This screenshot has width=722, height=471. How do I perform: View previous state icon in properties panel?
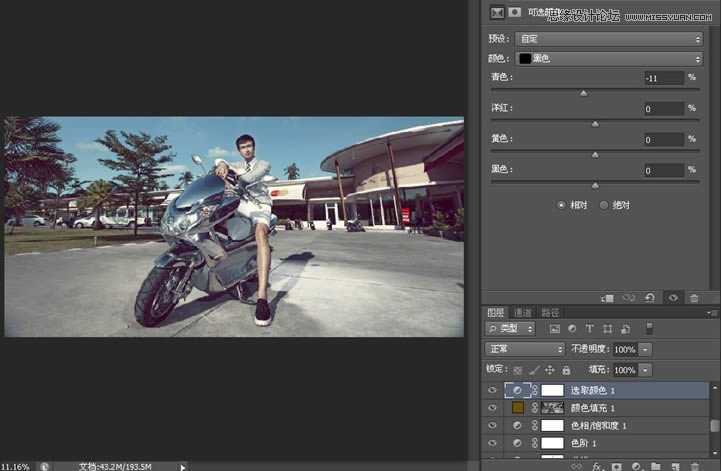click(x=629, y=298)
